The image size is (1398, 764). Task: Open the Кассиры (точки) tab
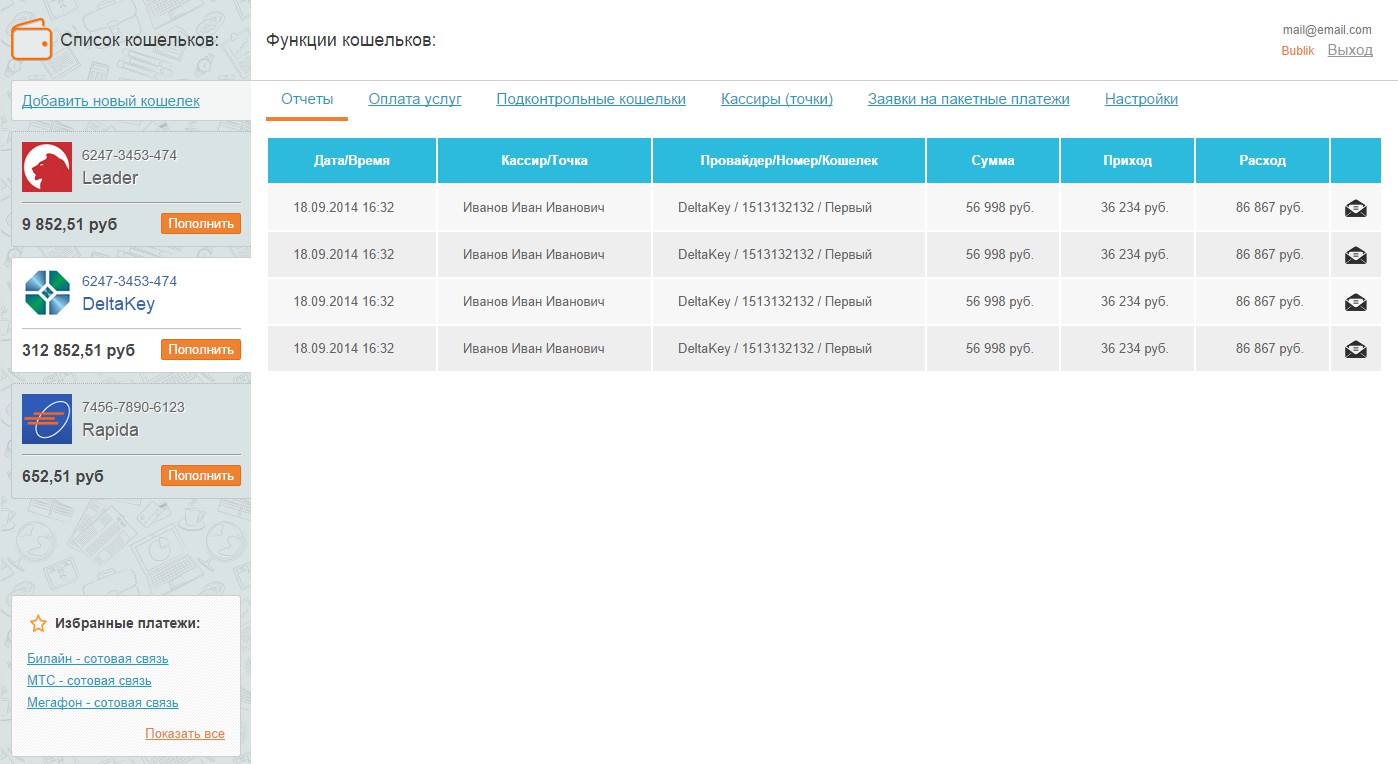pos(777,99)
